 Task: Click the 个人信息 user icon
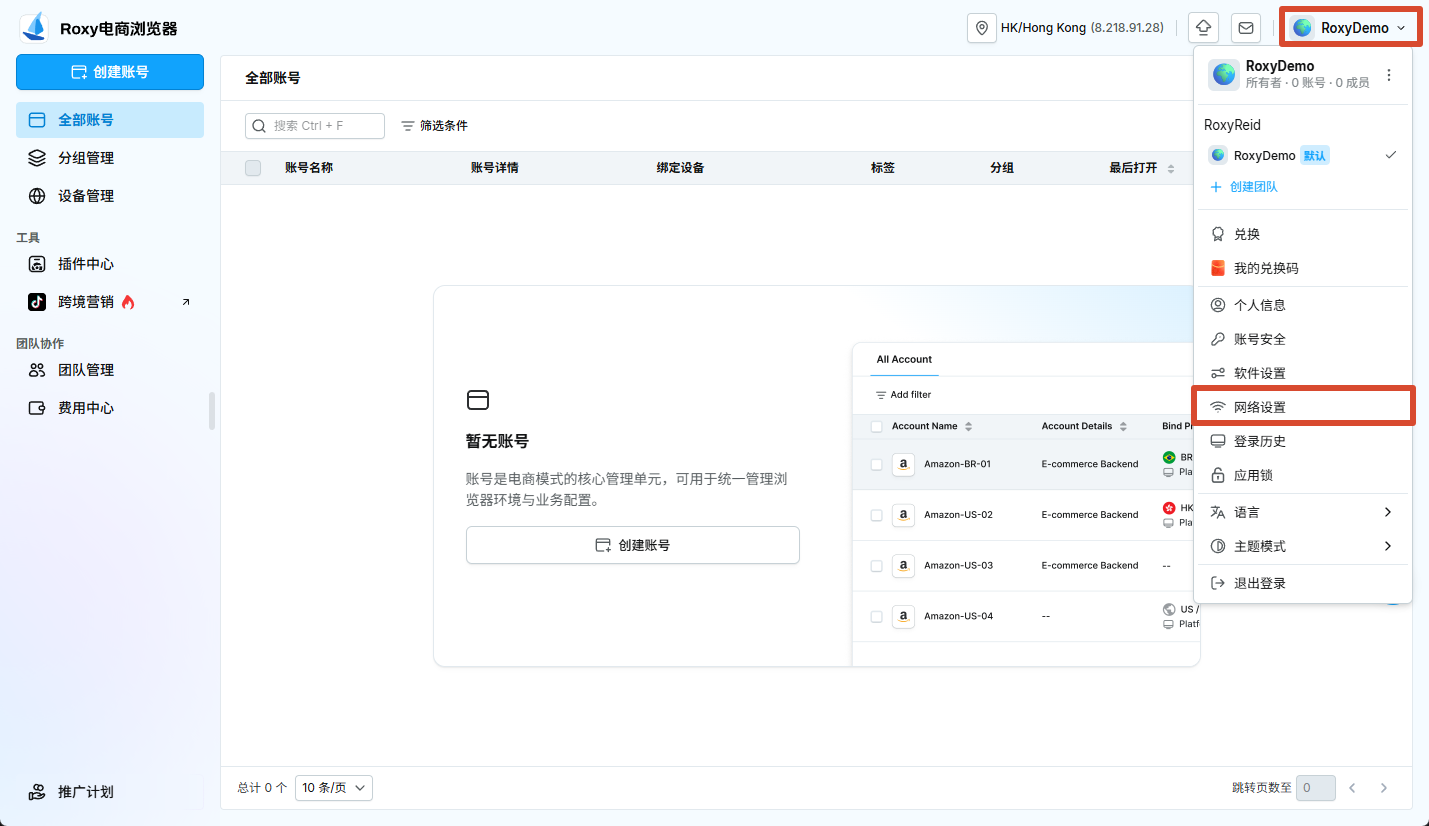click(1218, 305)
